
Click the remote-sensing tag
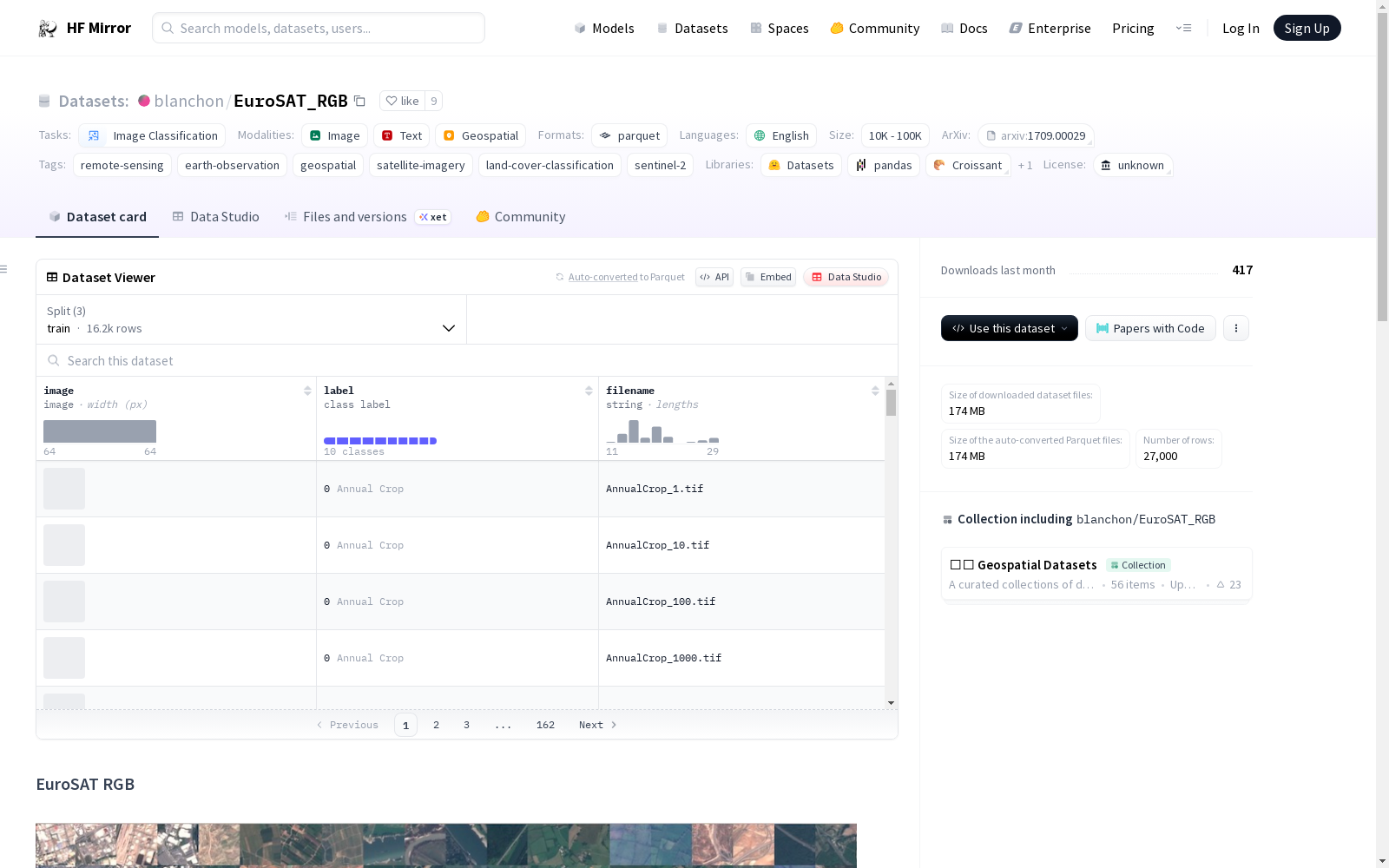click(x=122, y=165)
